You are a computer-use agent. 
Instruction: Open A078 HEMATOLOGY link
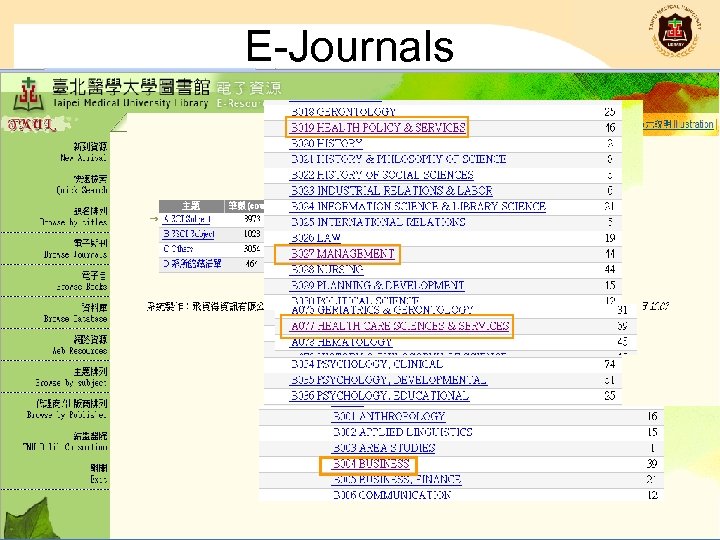tap(342, 342)
